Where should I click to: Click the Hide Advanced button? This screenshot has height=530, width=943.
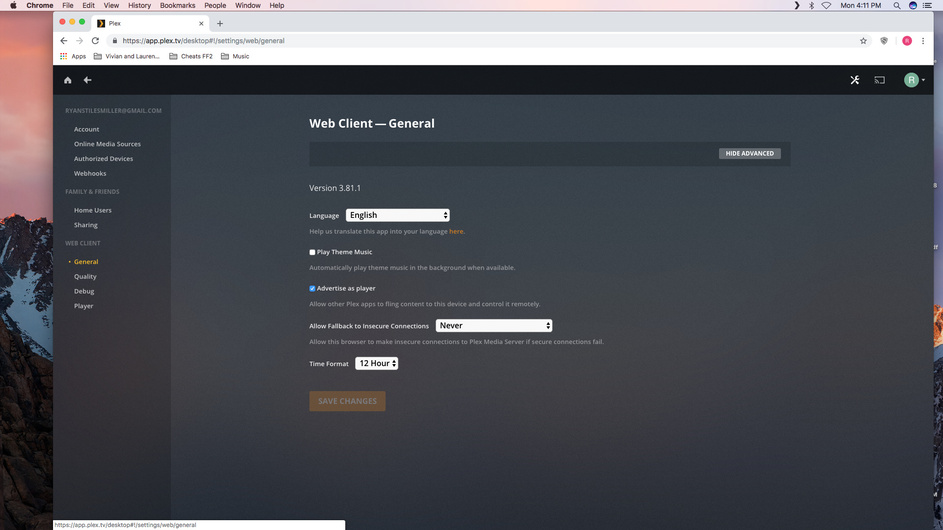point(749,153)
